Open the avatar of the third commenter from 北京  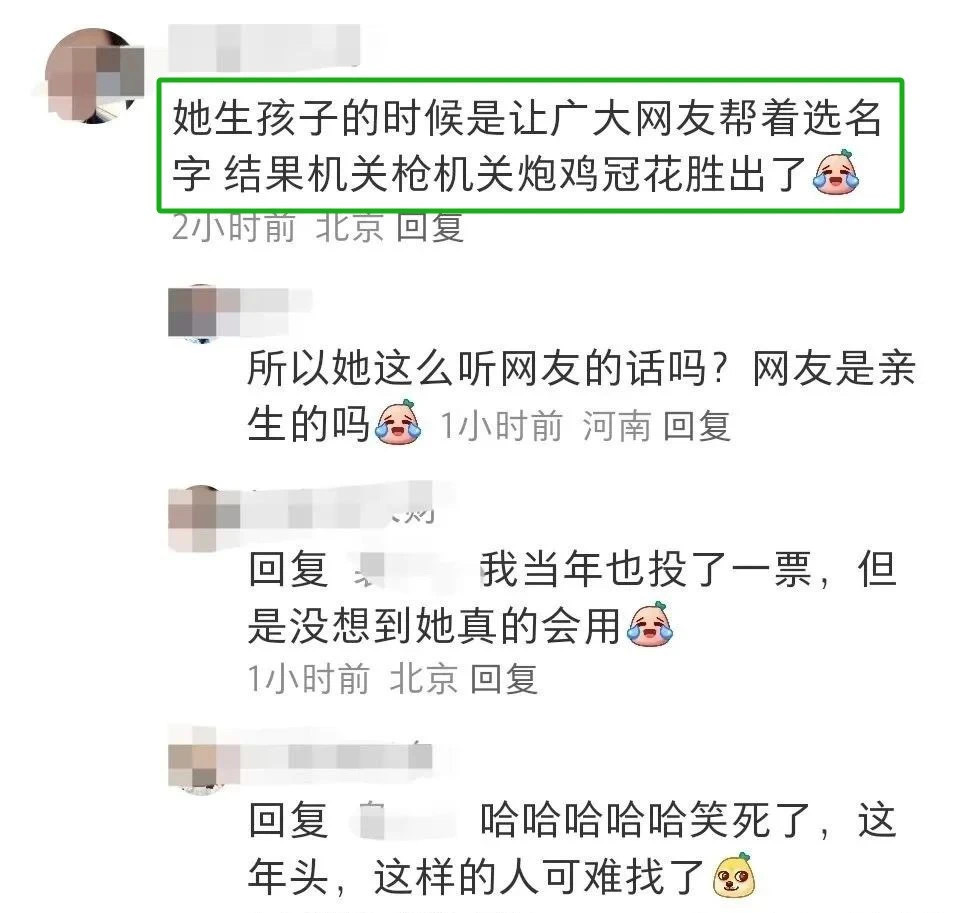tap(196, 519)
